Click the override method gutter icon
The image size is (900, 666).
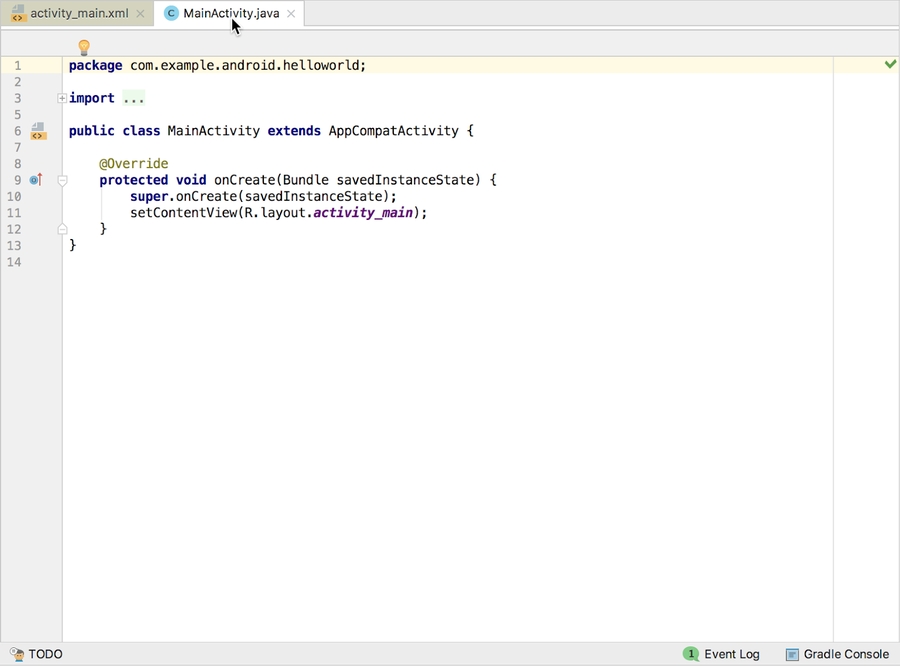click(x=36, y=179)
